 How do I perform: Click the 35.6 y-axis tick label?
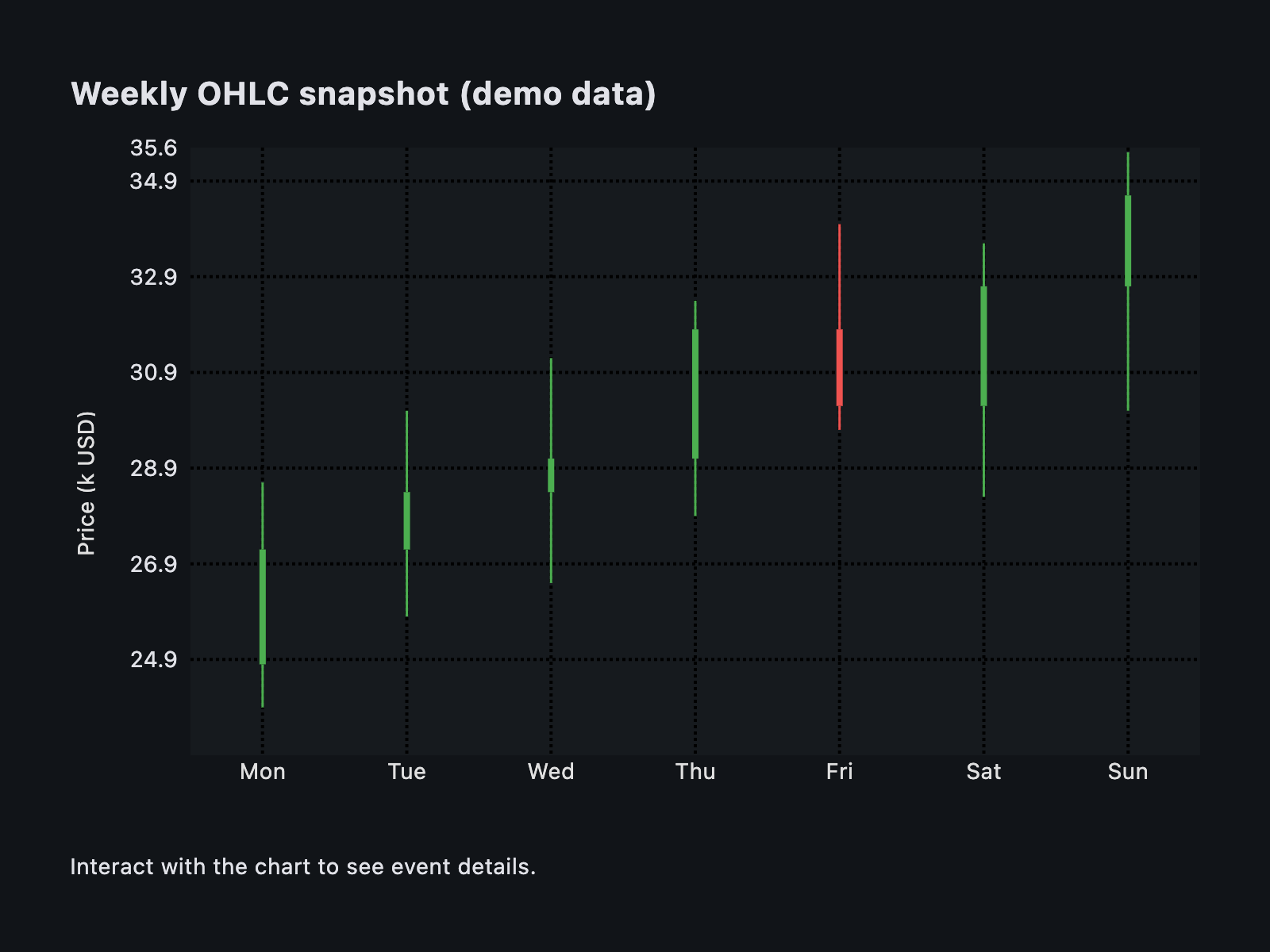coord(153,148)
